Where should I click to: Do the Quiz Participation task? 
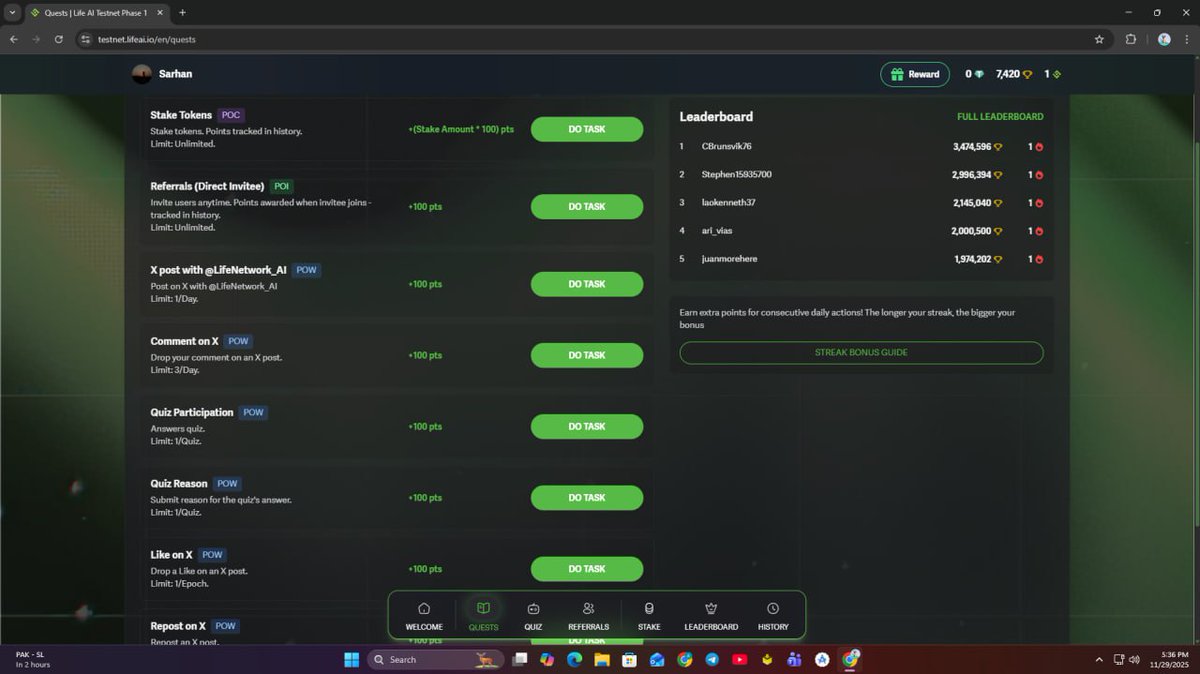[587, 426]
